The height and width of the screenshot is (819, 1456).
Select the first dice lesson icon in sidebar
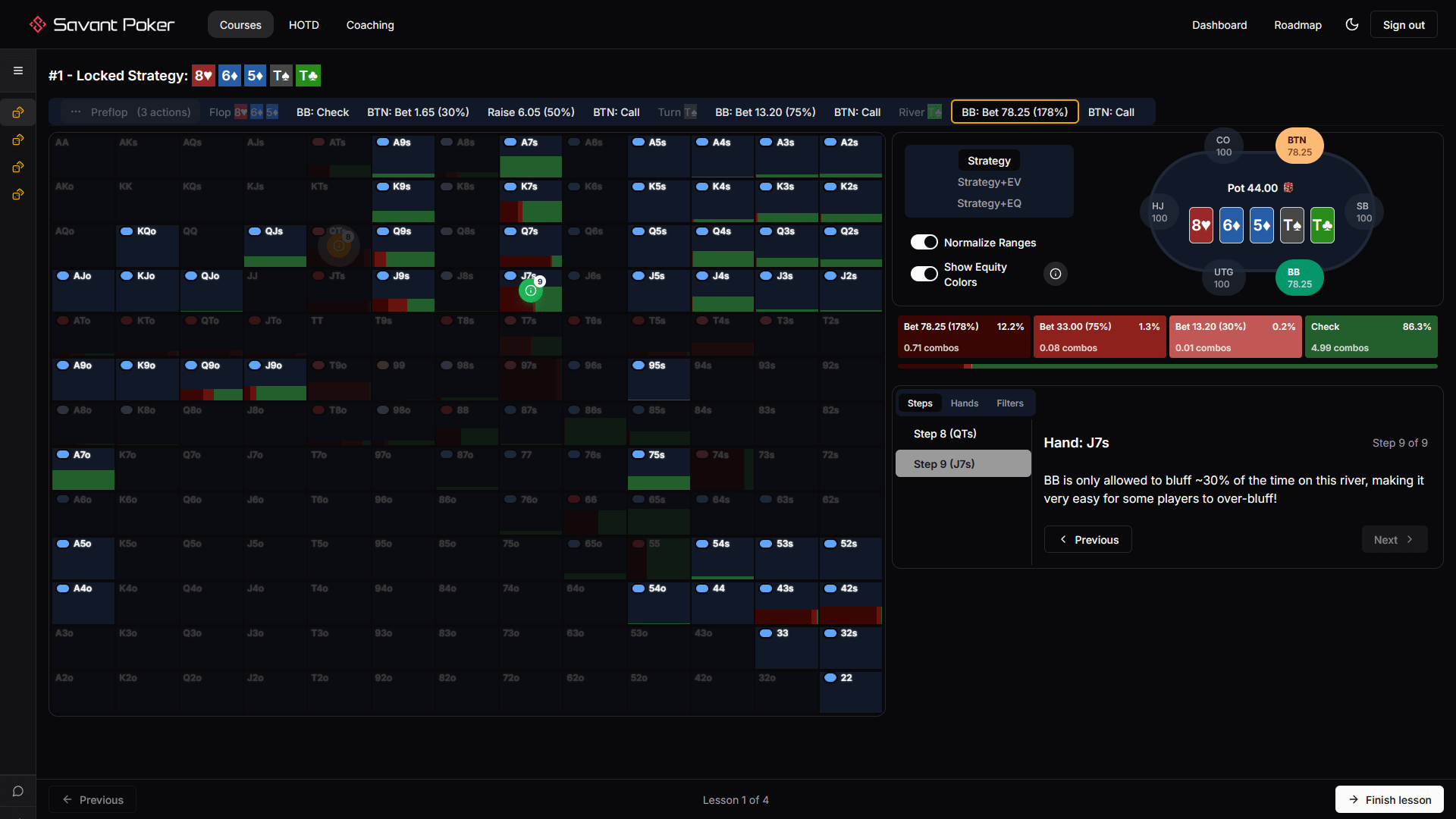[17, 112]
